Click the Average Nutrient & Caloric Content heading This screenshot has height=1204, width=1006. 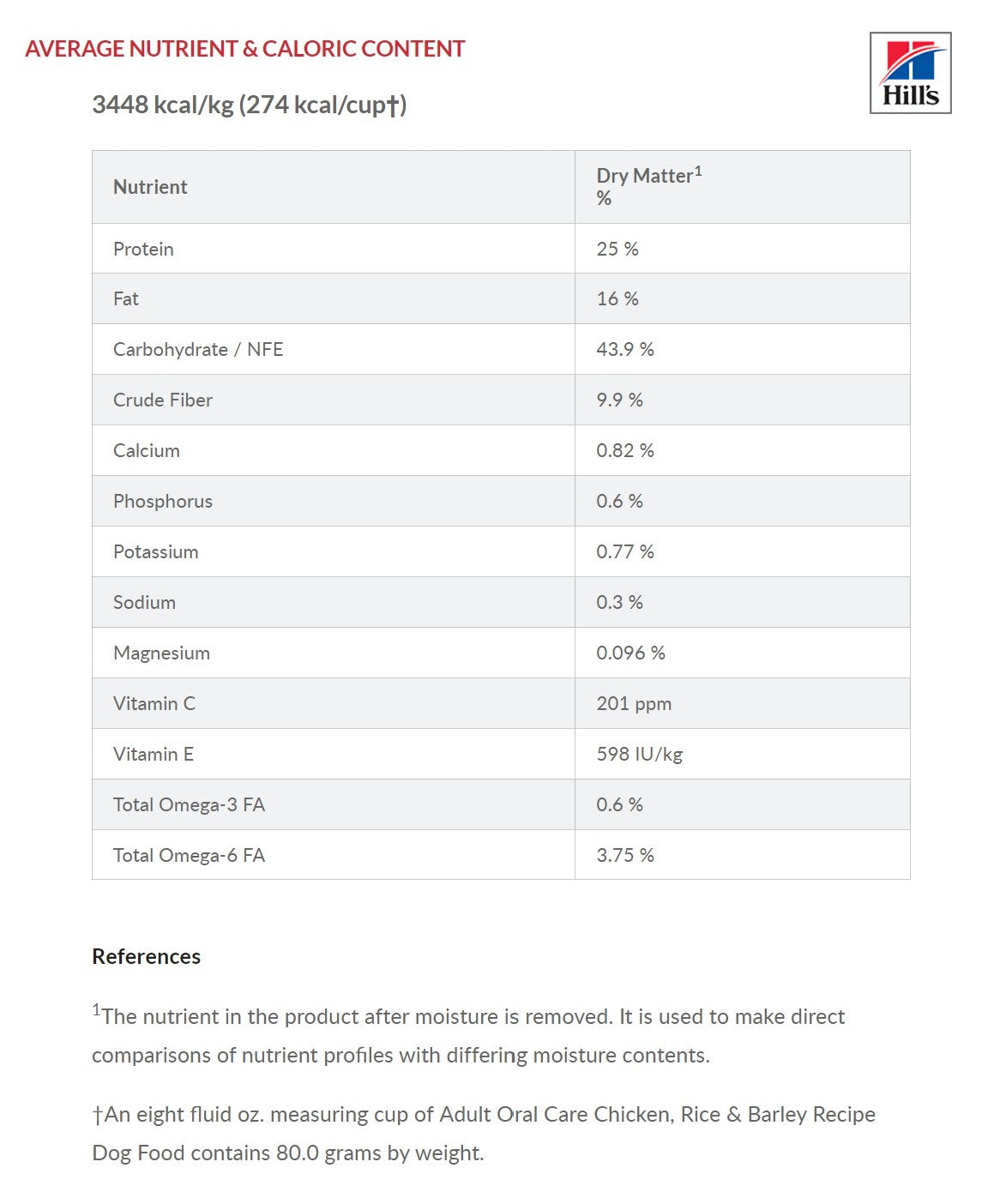pos(245,49)
